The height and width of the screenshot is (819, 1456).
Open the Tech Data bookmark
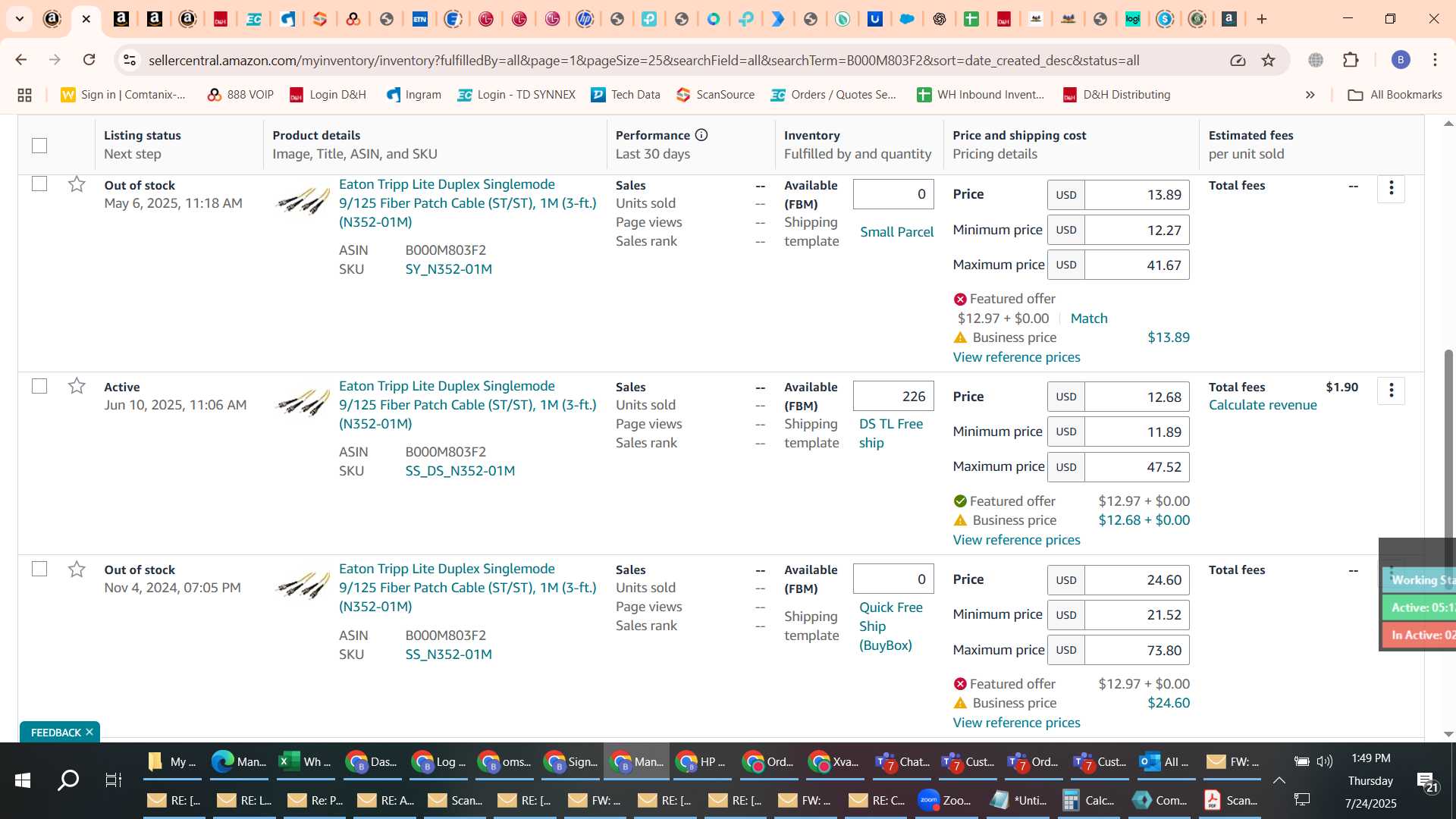[x=626, y=95]
